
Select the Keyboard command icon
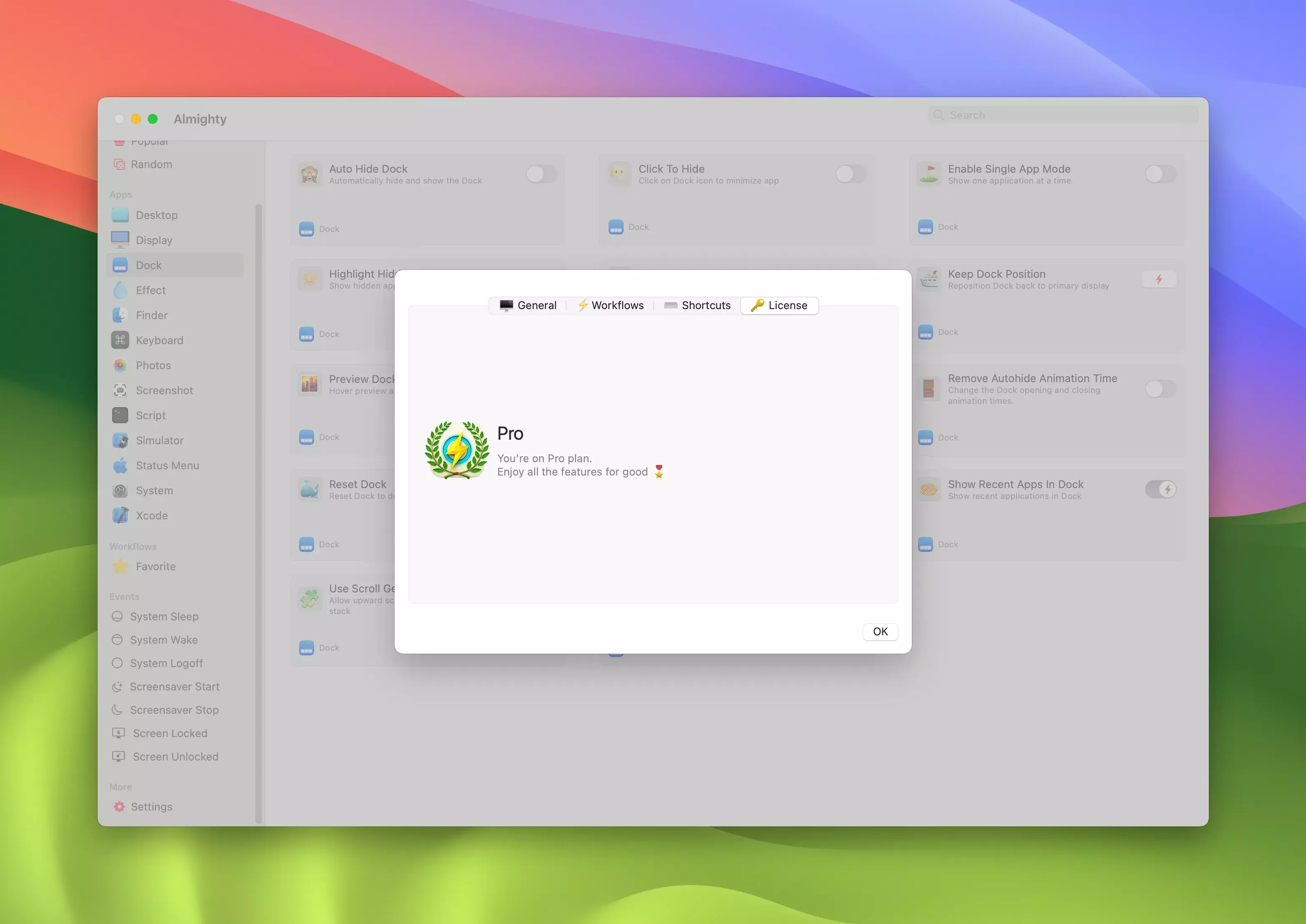point(120,340)
